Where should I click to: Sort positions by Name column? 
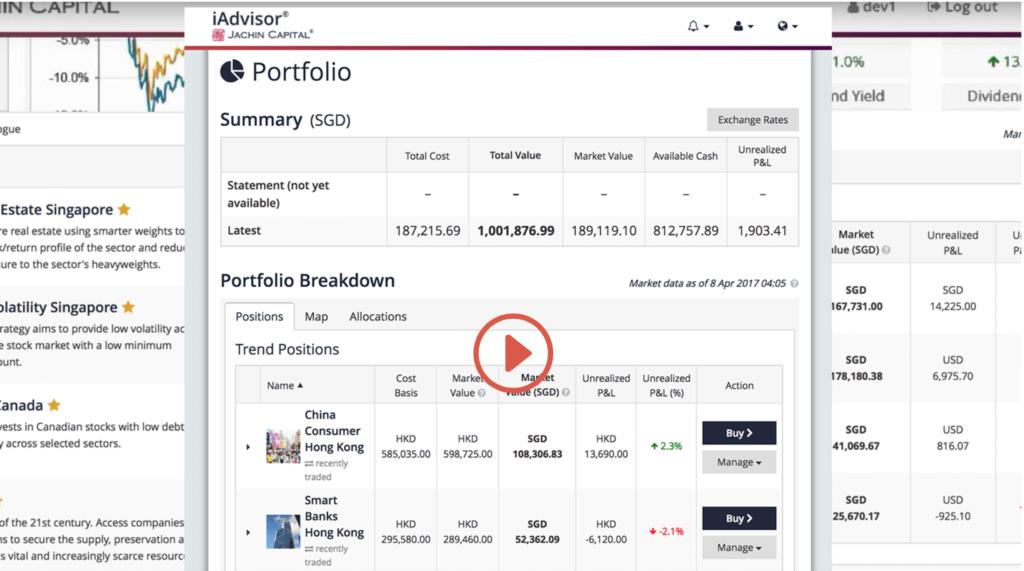(285, 385)
